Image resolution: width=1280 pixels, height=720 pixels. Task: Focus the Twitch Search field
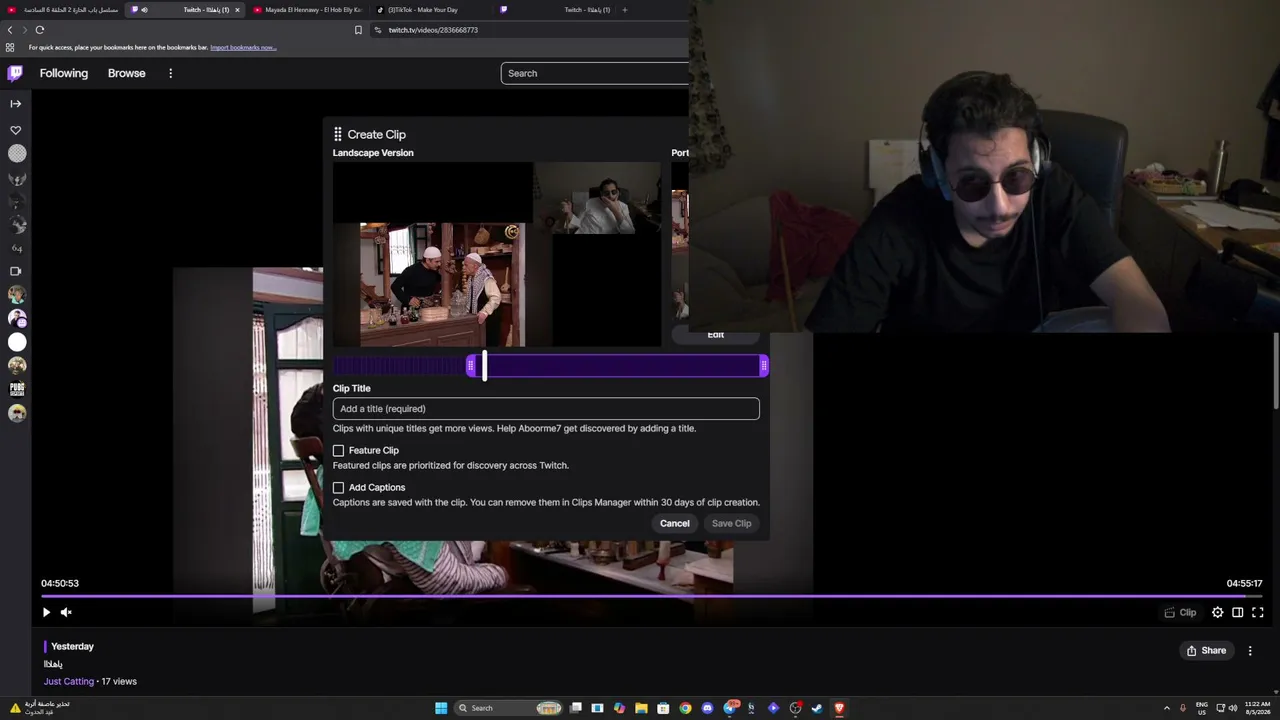[595, 73]
